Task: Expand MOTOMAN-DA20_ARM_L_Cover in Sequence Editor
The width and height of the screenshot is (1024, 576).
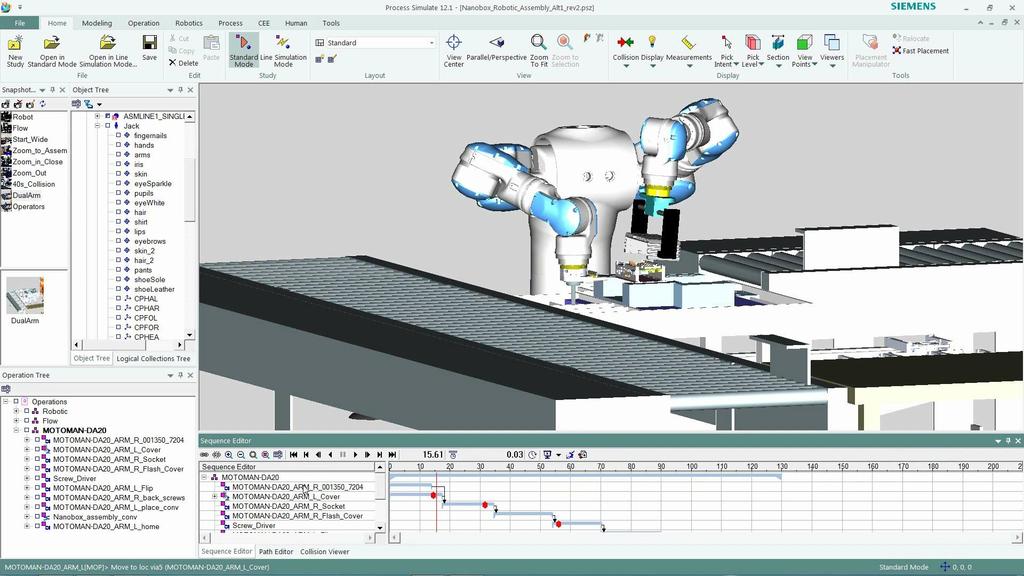Action: [214, 496]
